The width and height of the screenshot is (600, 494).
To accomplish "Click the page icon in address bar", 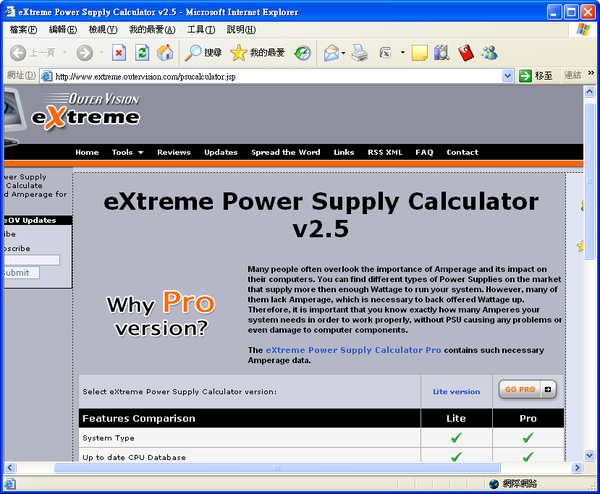I will click(46, 76).
